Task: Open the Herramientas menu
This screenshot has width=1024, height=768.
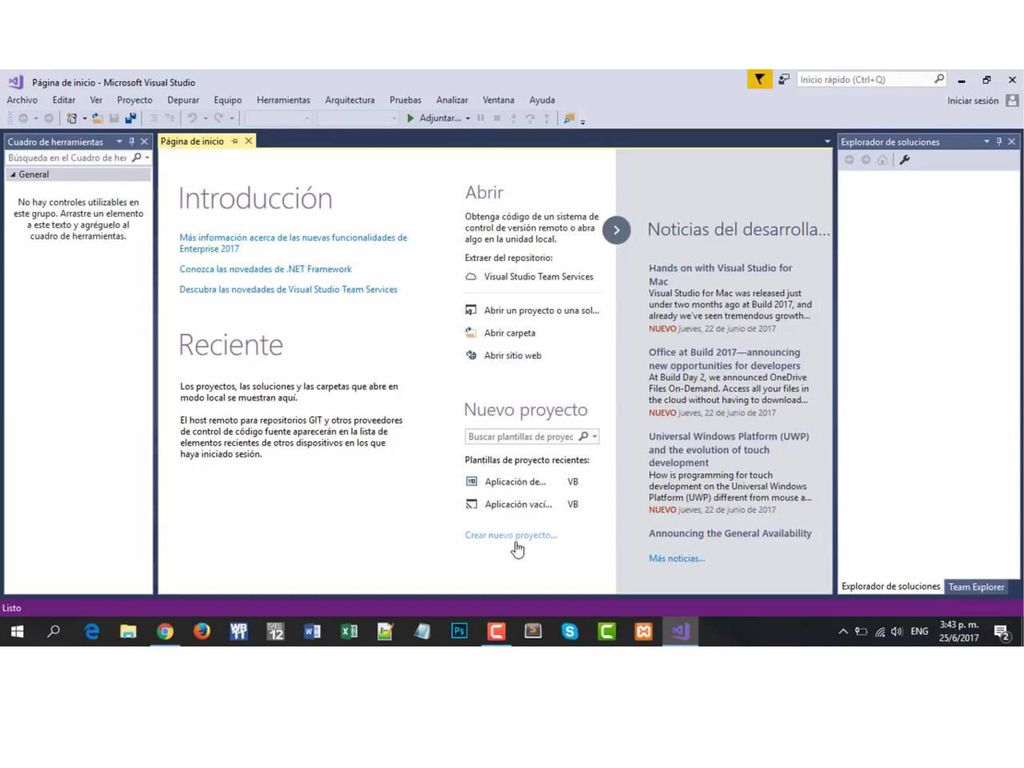Action: 283,100
